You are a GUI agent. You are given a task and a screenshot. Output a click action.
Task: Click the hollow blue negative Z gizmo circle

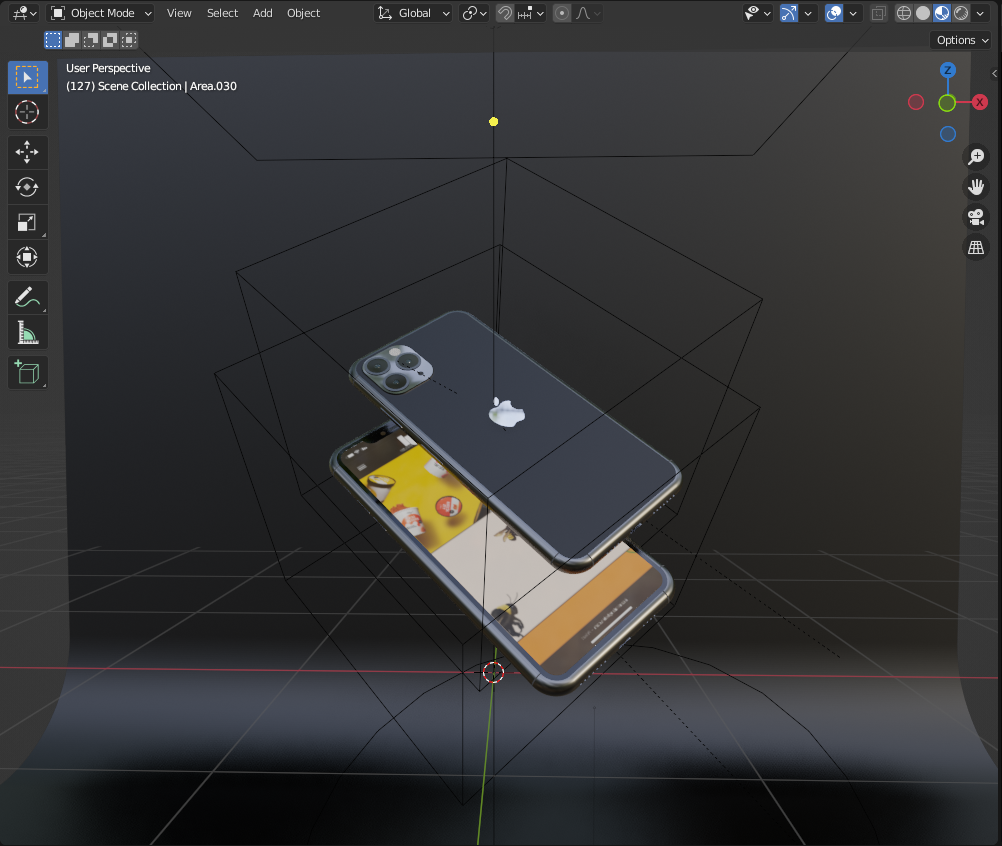948,134
